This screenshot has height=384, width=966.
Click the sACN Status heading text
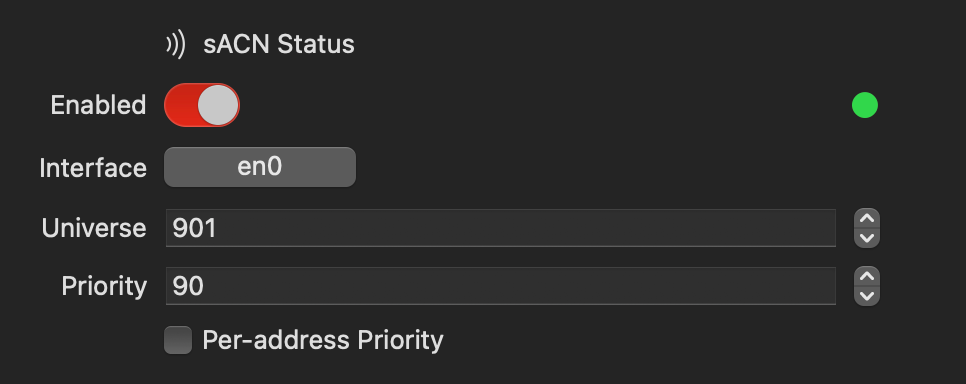[x=279, y=44]
